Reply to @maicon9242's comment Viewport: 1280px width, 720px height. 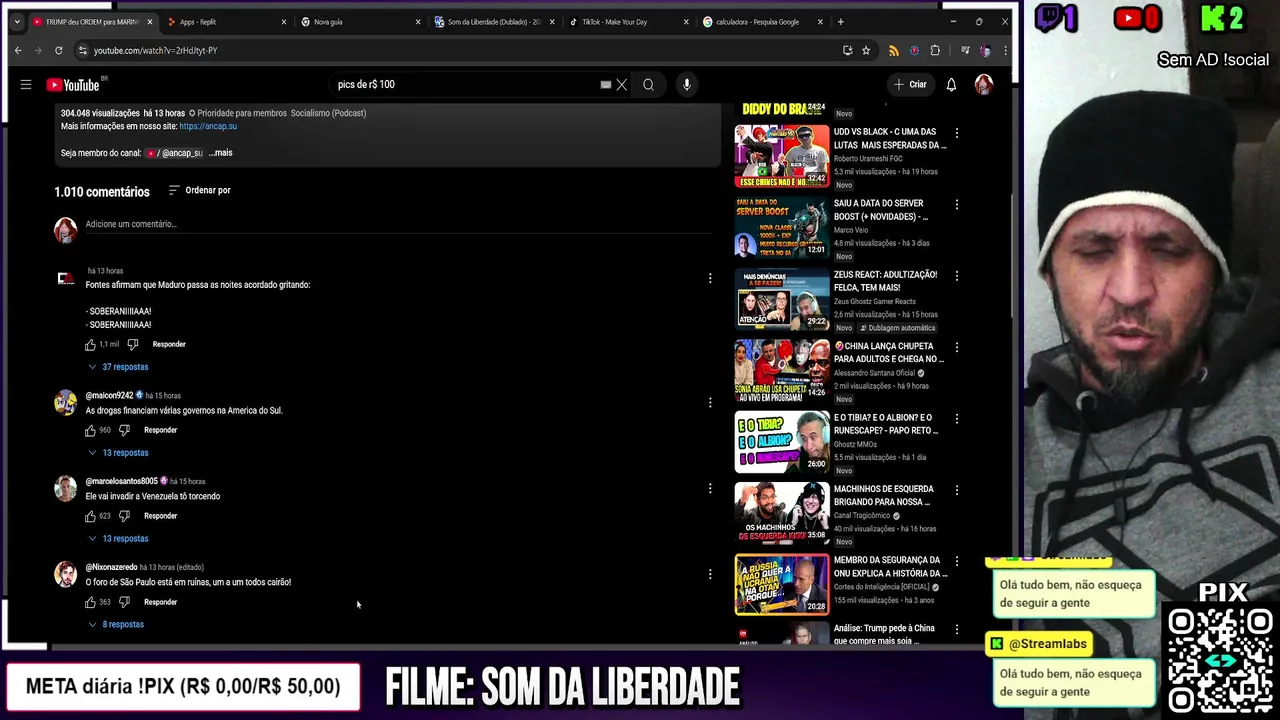(x=160, y=430)
